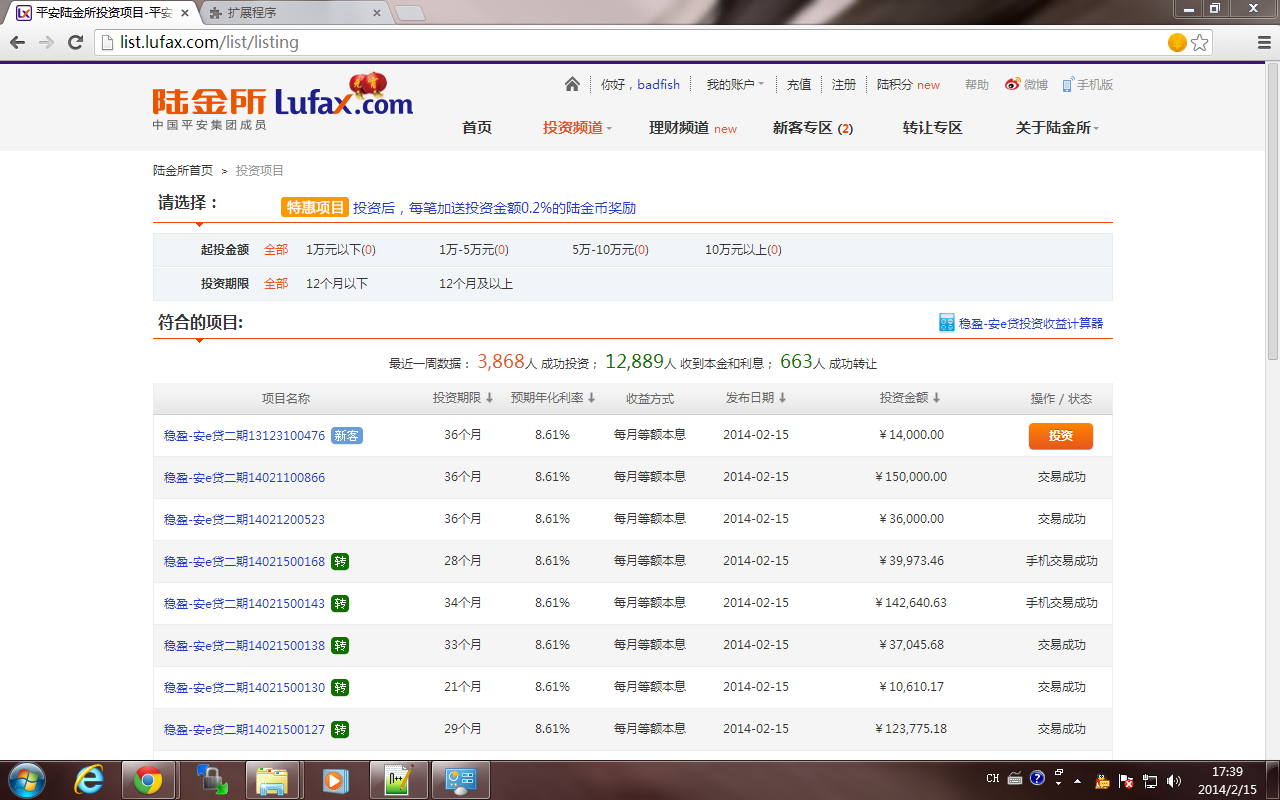
Task: Bookmark this page with the star icon
Action: point(1200,42)
